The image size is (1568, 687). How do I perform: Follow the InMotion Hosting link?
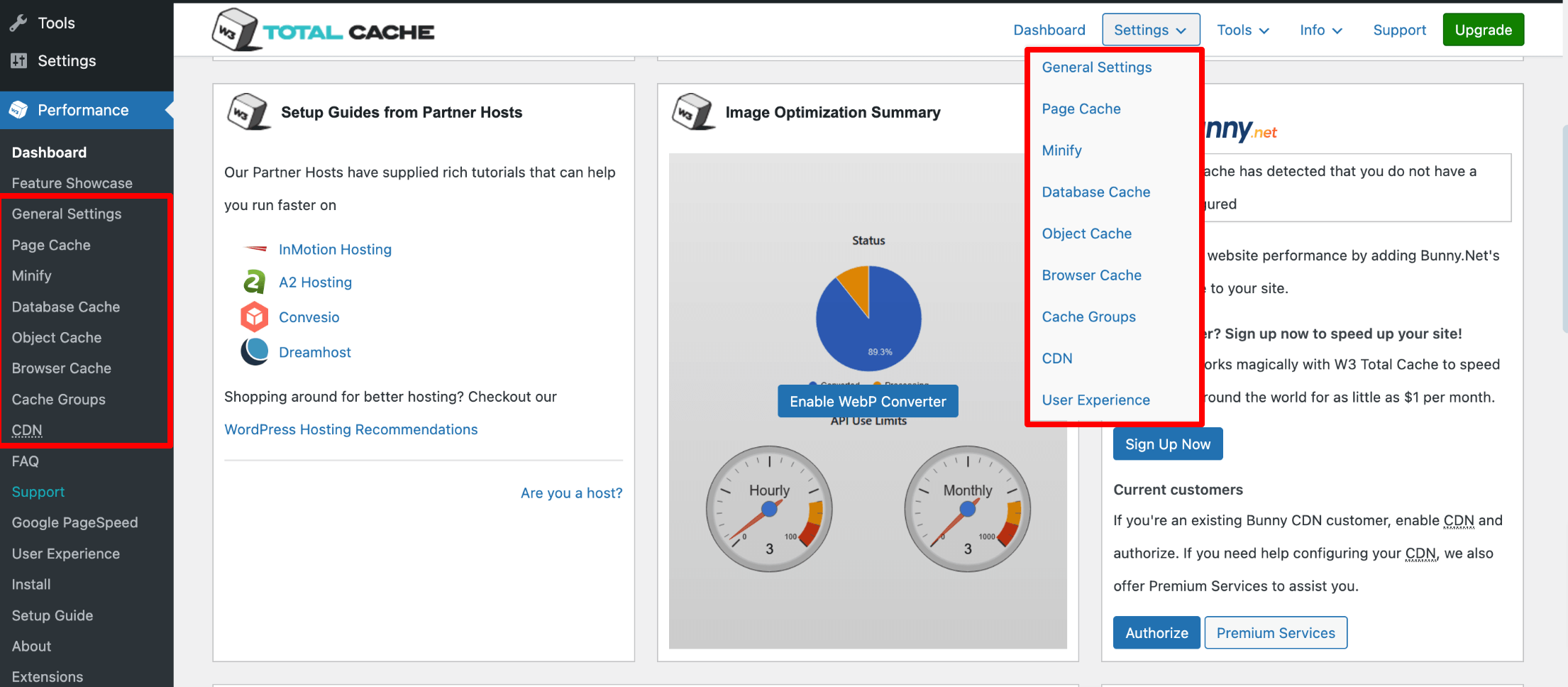[335, 249]
